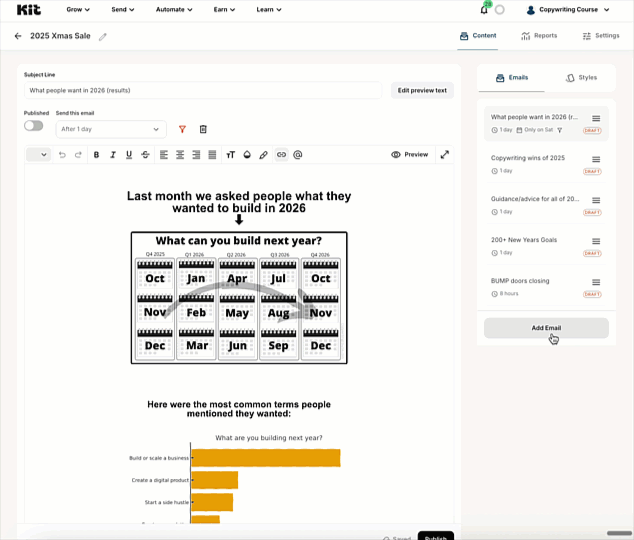Expand the editor to fullscreen
The width and height of the screenshot is (634, 540).
(445, 155)
